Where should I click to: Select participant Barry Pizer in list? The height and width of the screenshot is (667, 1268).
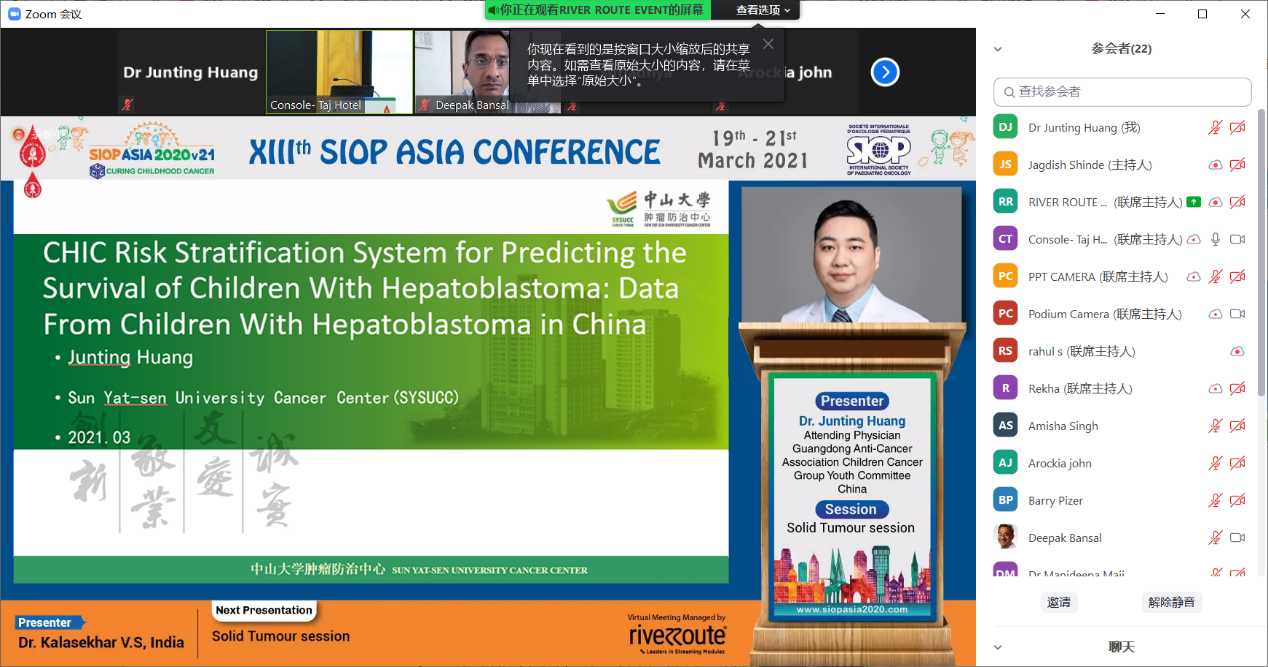click(1120, 500)
